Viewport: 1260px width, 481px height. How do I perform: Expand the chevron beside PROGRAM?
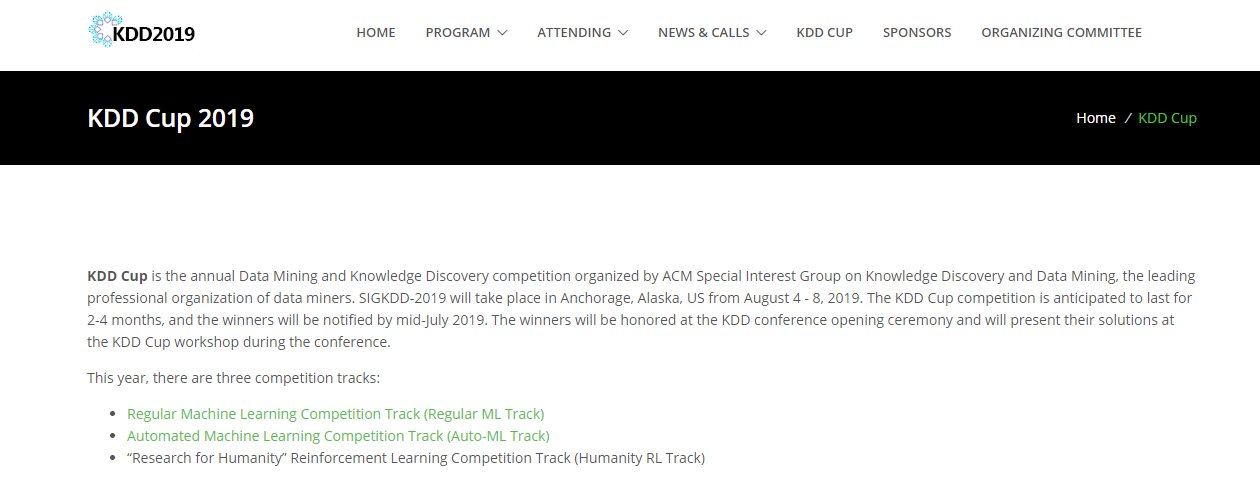502,33
